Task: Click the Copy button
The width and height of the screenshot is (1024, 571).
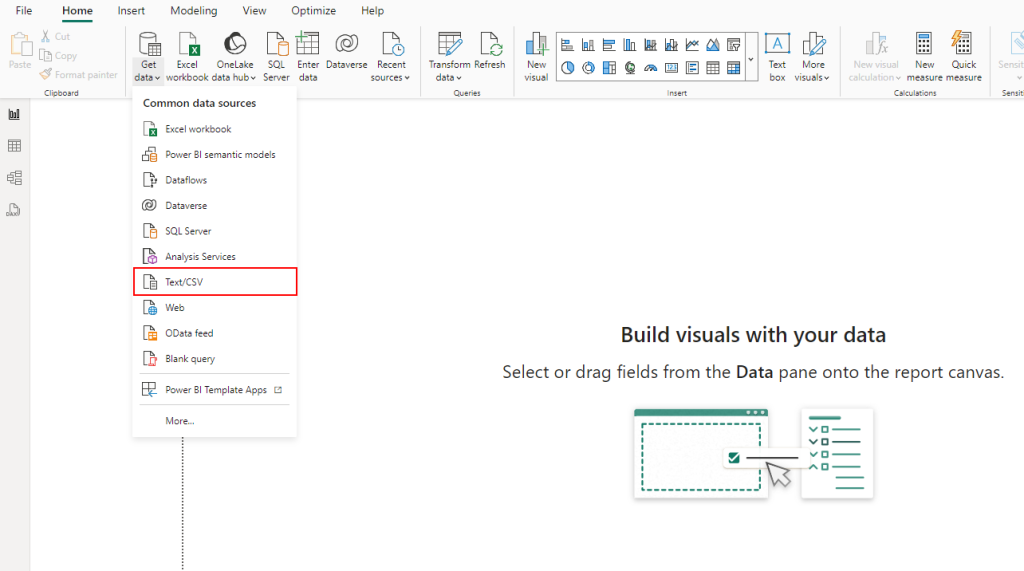Action: point(58,56)
